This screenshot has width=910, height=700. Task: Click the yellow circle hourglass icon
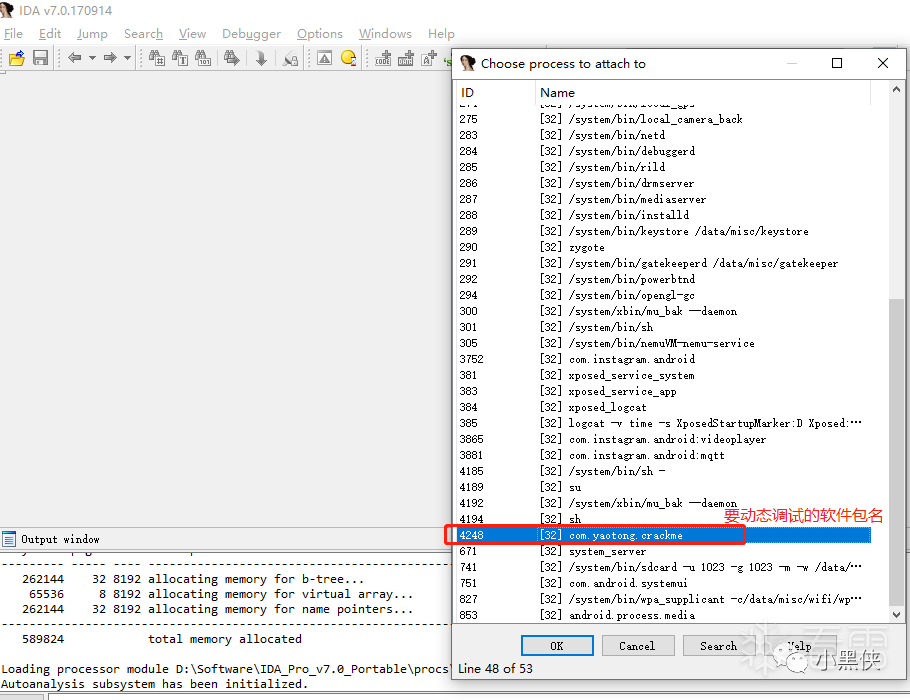[x=348, y=58]
